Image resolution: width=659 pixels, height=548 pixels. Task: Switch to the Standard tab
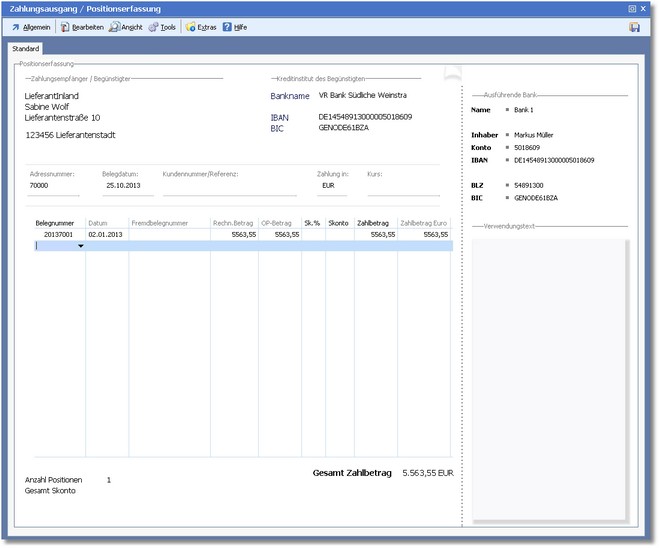coord(26,48)
